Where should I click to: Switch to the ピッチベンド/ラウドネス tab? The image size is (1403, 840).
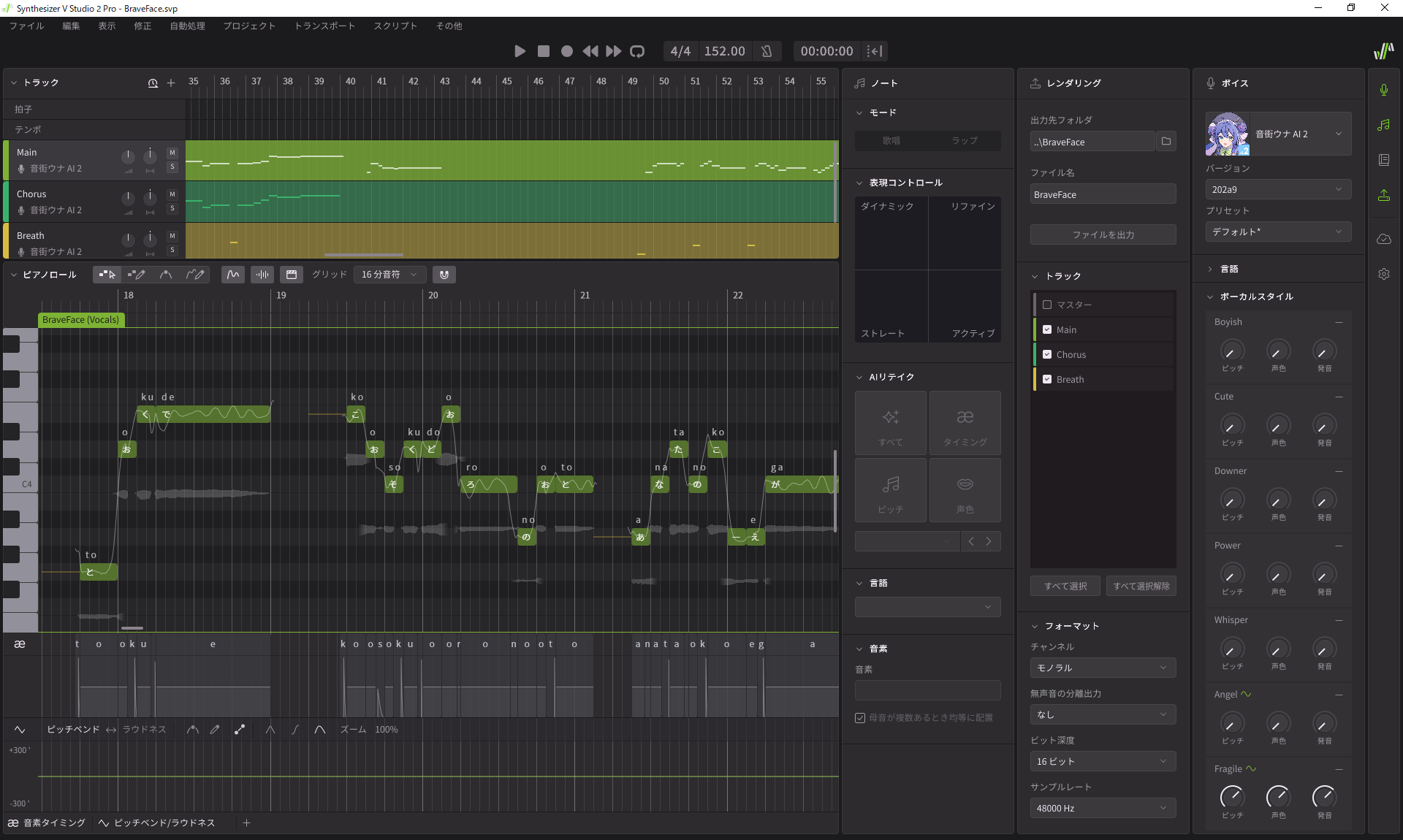tap(157, 822)
